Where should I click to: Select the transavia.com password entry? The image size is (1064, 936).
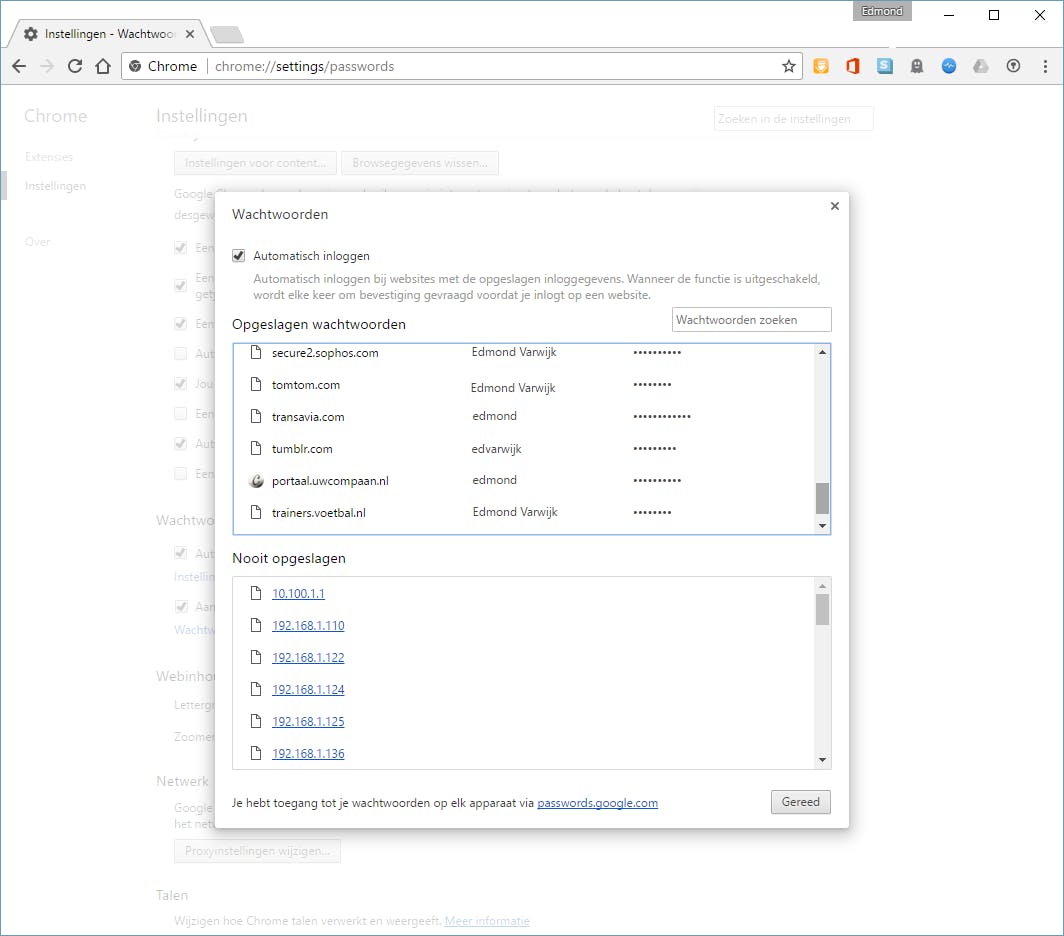point(524,416)
